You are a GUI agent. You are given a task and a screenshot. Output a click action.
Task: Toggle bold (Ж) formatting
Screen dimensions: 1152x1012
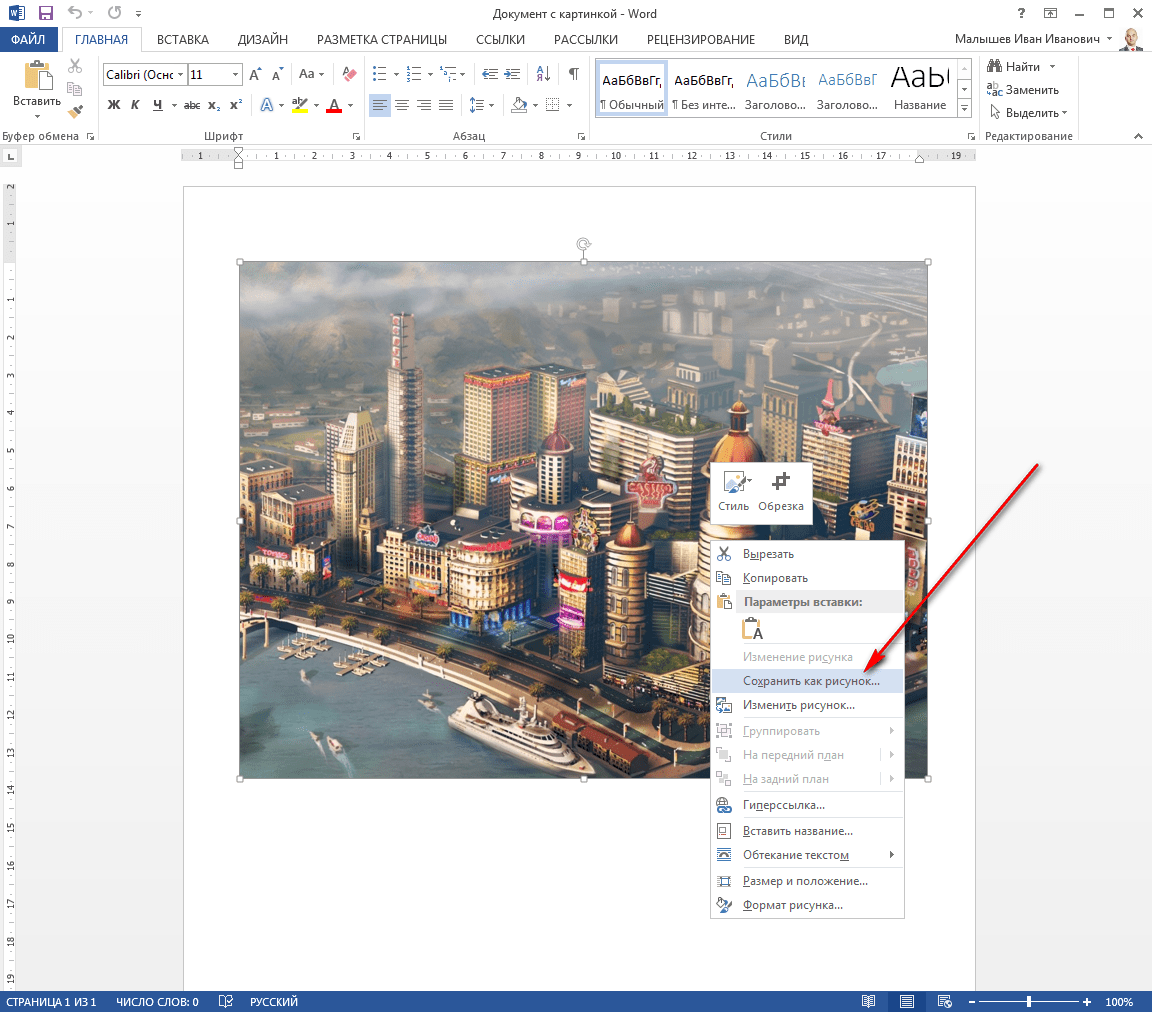(x=114, y=105)
